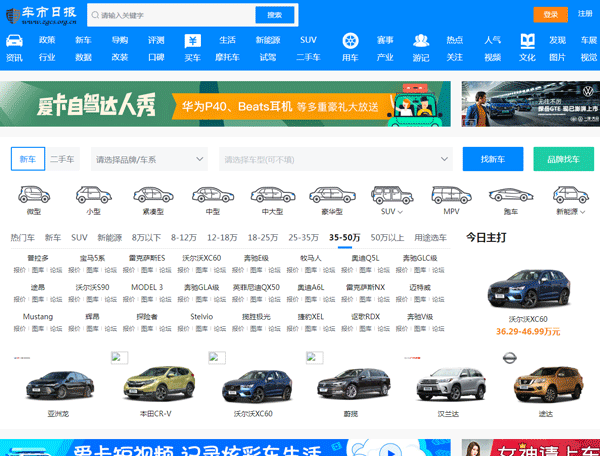Click the 今日主打 沃尔沃XC60 car image

pos(528,288)
